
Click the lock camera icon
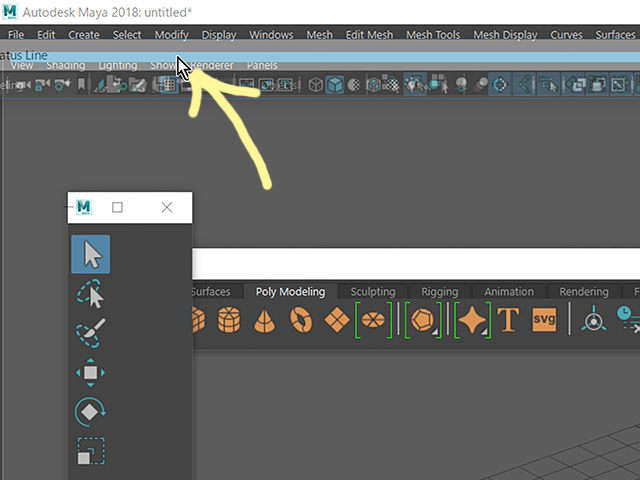point(42,85)
